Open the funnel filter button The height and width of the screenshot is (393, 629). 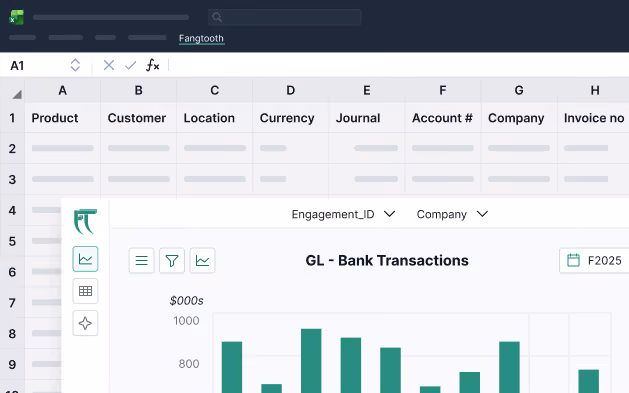pyautogui.click(x=172, y=261)
